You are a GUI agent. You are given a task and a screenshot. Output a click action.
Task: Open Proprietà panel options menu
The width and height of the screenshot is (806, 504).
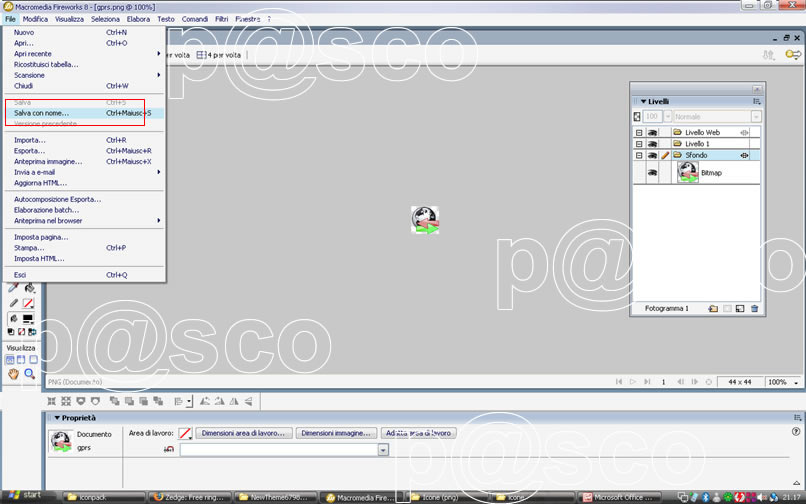tap(797, 418)
